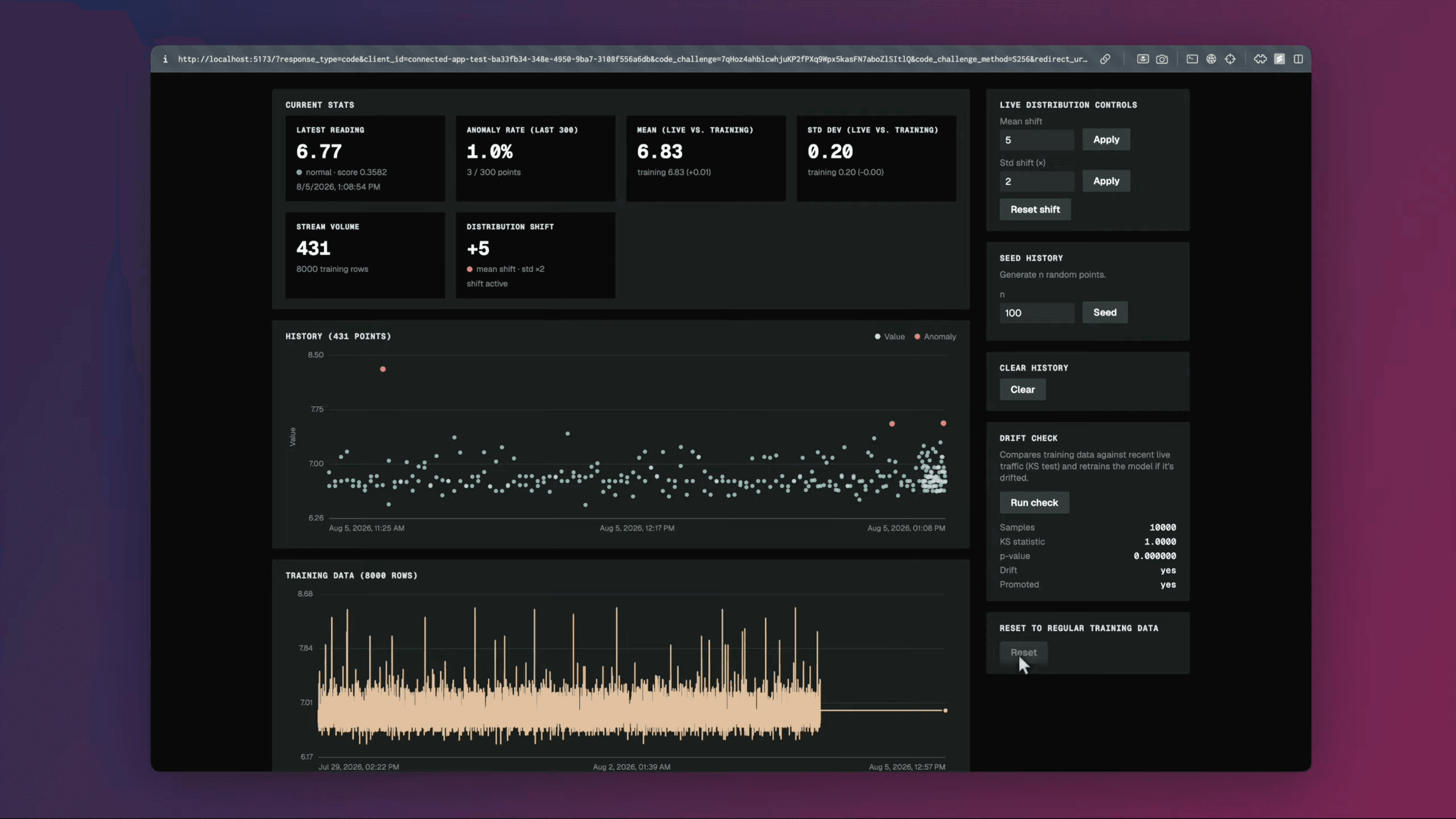
Task: Click the Reset shift button
Action: (1035, 209)
